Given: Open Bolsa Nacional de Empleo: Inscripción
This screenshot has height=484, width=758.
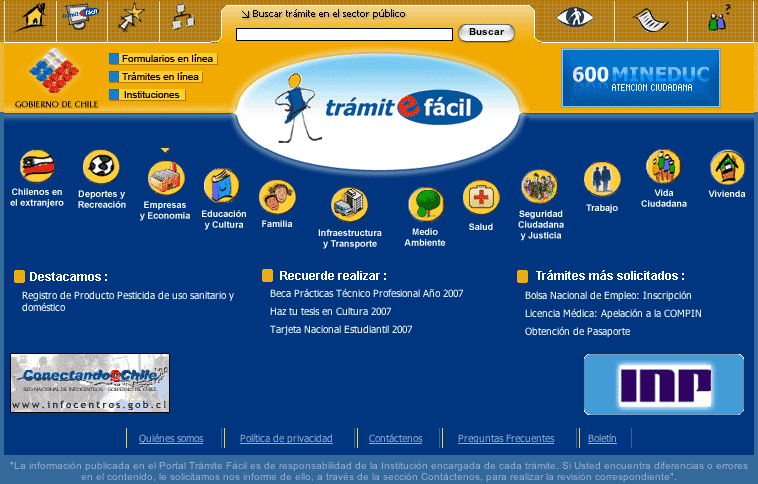Looking at the screenshot, I should [608, 295].
